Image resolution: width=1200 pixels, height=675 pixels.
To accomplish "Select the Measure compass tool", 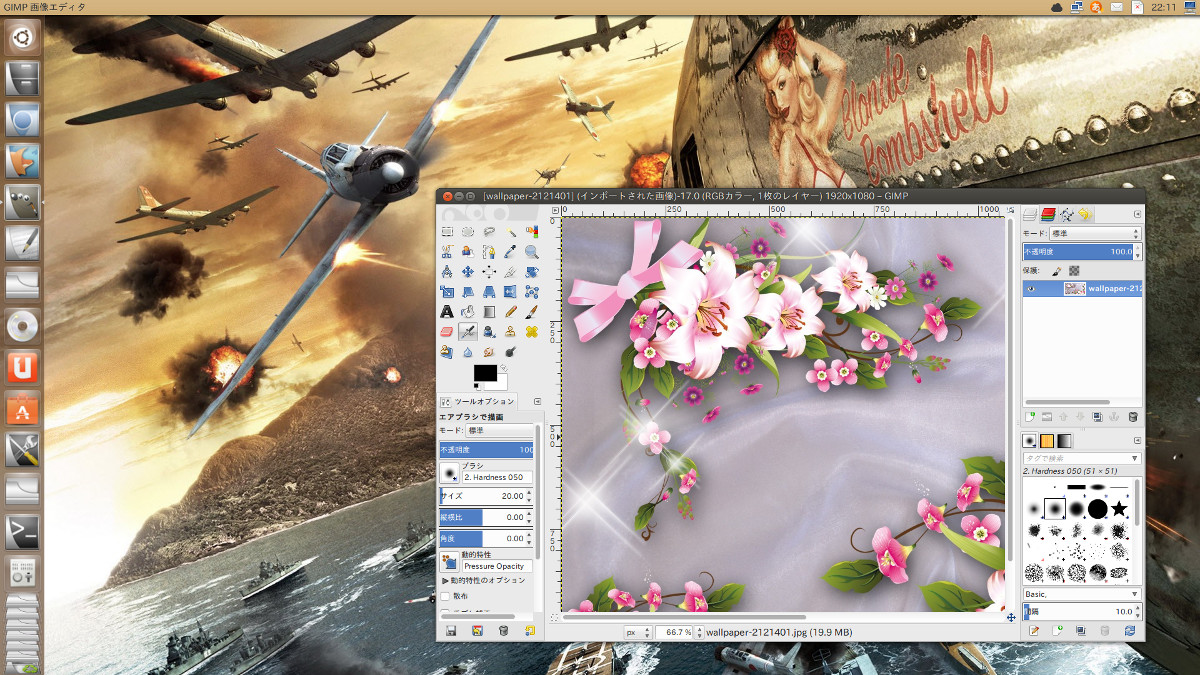I will click(447, 271).
